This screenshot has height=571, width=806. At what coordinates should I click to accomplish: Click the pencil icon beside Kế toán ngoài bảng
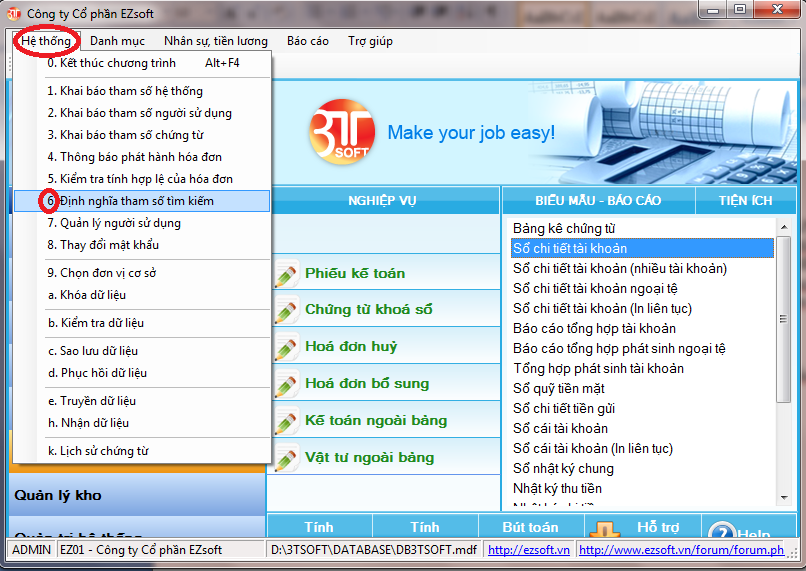[x=286, y=421]
